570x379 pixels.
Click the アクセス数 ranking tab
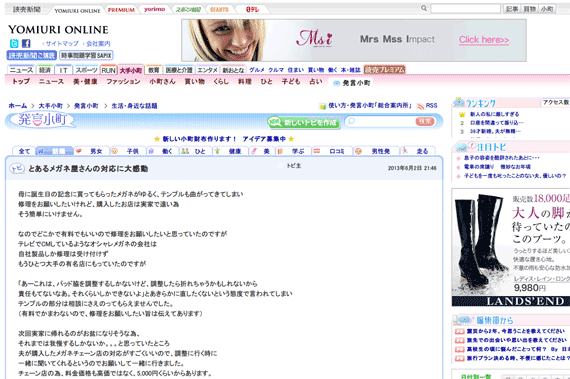pos(555,102)
